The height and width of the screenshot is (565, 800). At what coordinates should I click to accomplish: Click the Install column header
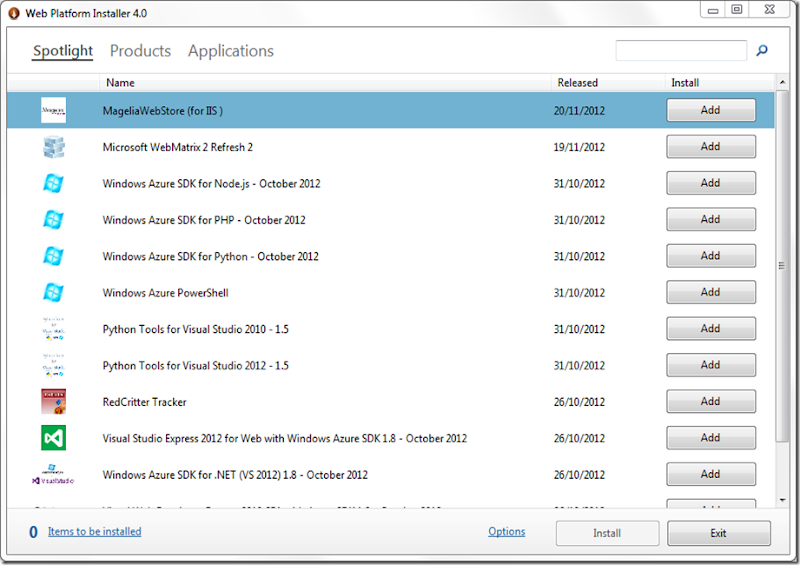[x=720, y=83]
